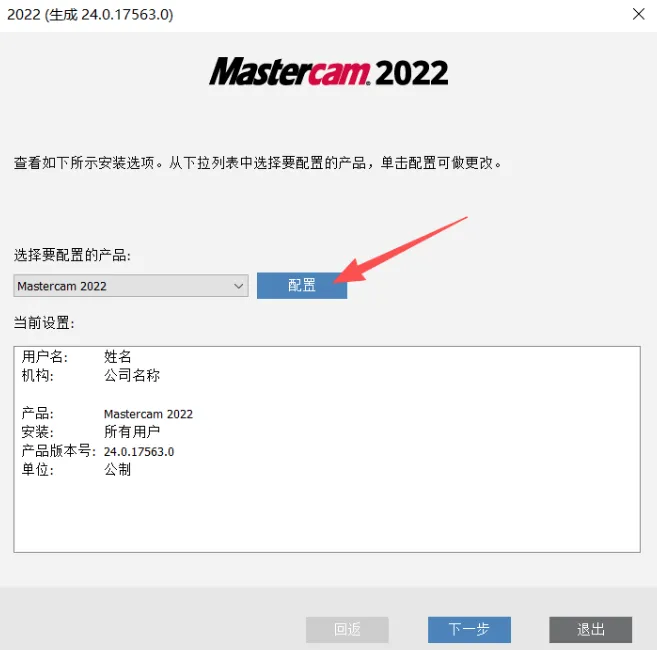Viewport: 657px width, 650px height.
Task: Open the Mastercam 2022 product combo box
Action: [131, 286]
